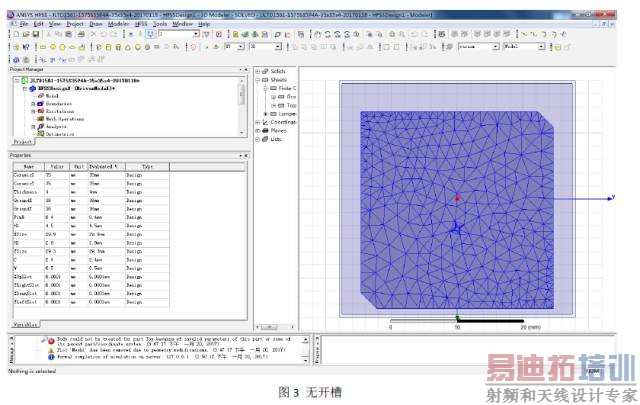Switch to the Variables tab
Viewport: 640px width, 405px height.
click(26, 325)
